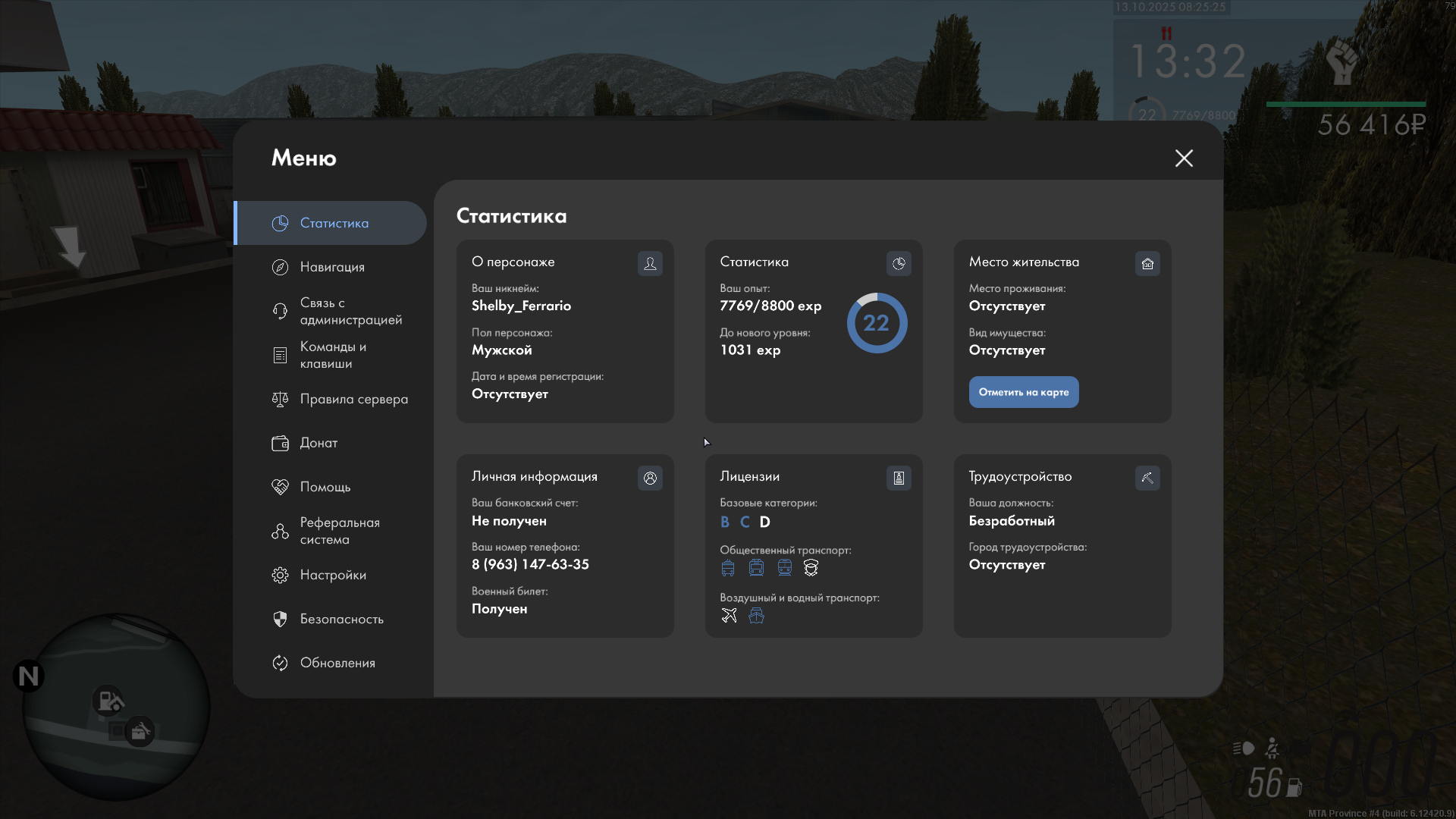Click the boat license icon
1456x819 pixels.
pyautogui.click(x=756, y=615)
